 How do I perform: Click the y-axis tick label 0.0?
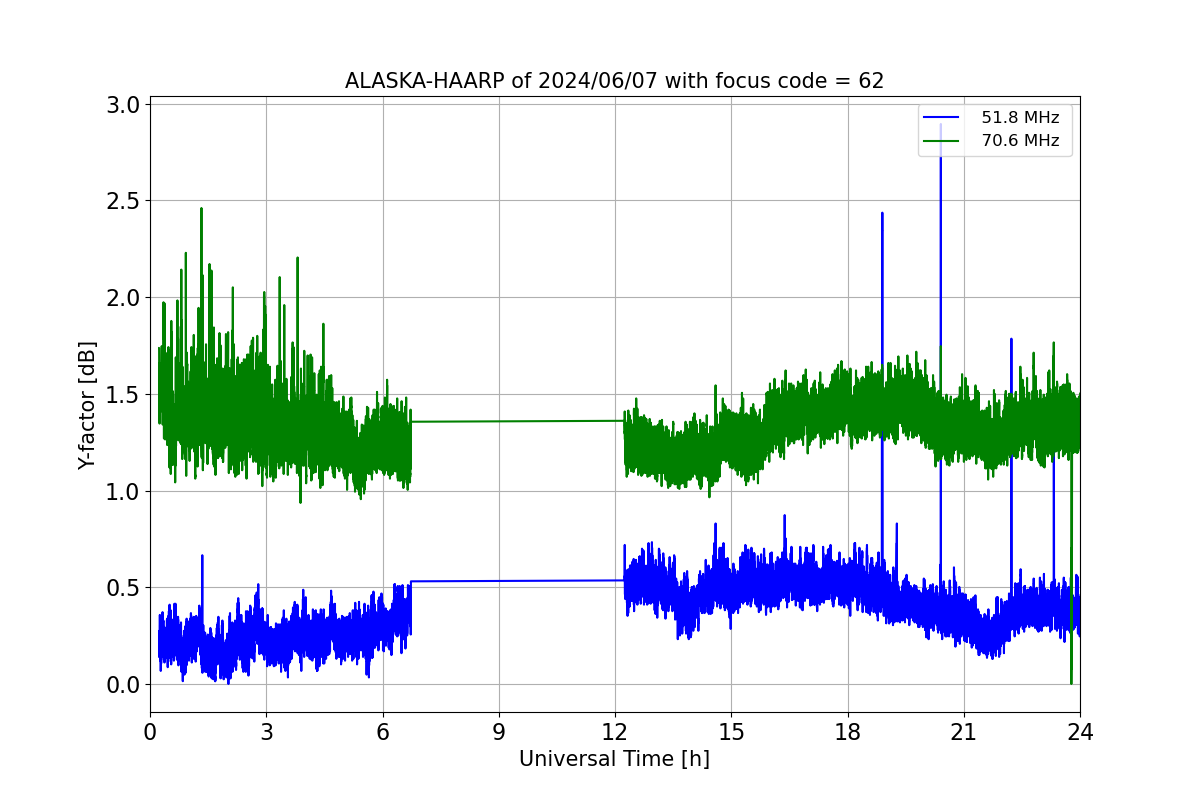coord(122,685)
